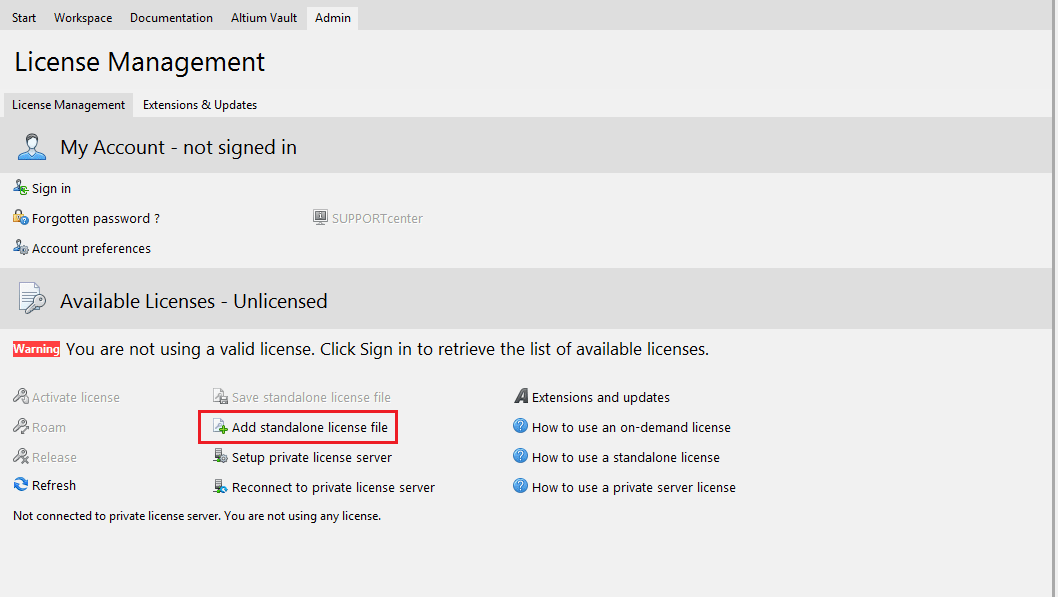Image resolution: width=1058 pixels, height=597 pixels.
Task: Click the Forgotten password lock icon
Action: [21, 218]
